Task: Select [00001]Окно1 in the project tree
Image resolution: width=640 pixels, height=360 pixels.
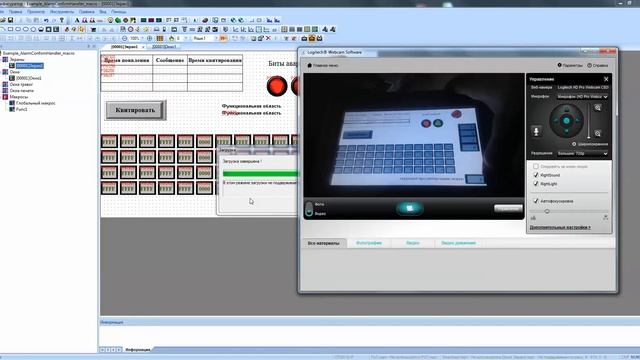Action: pyautogui.click(x=28, y=78)
